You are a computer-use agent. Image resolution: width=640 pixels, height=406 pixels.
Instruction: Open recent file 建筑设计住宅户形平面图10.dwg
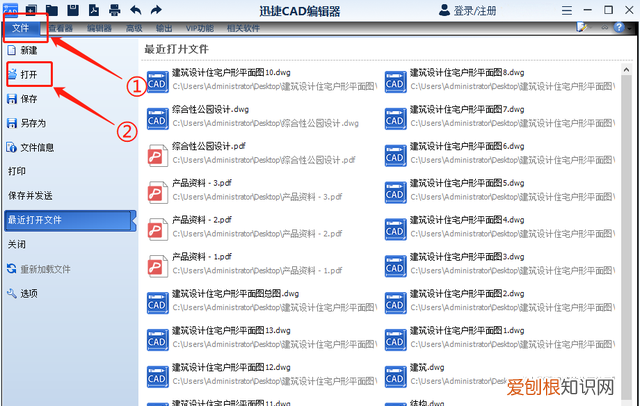tap(261, 80)
